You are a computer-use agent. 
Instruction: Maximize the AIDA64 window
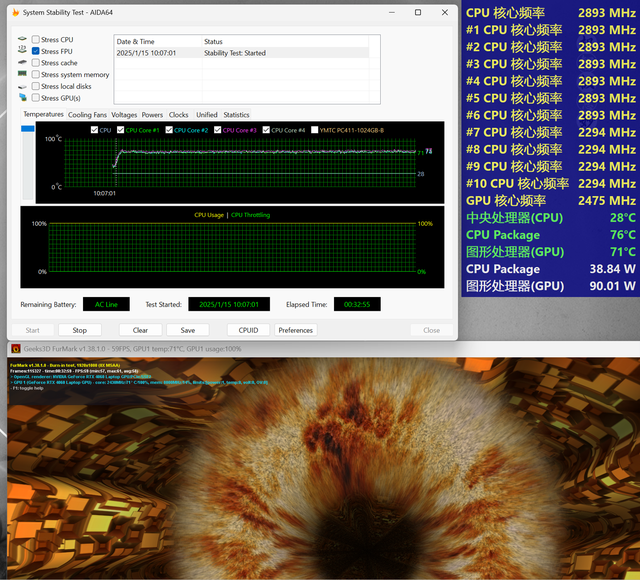coord(418,13)
